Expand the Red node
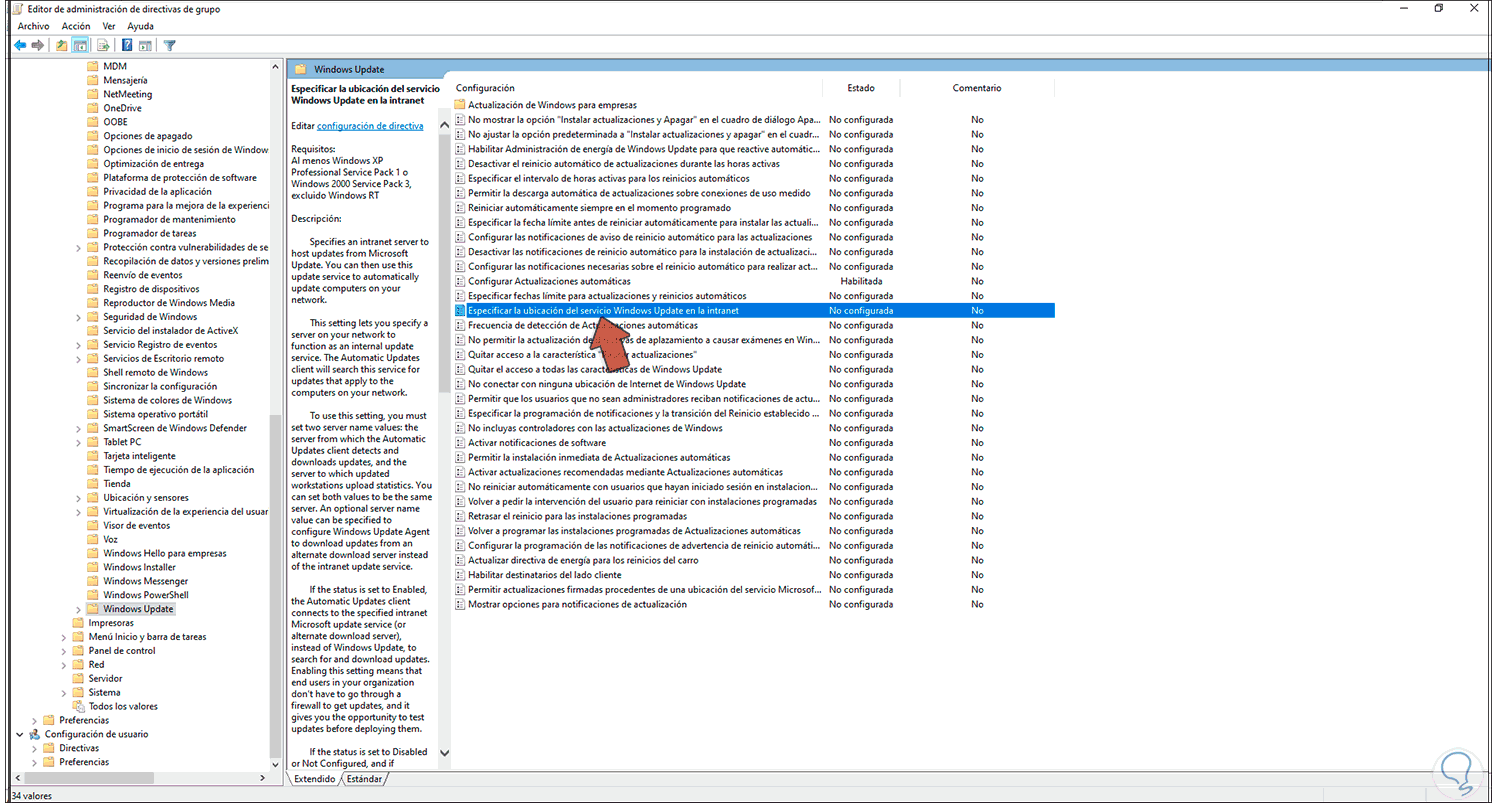The height and width of the screenshot is (803, 1500). (x=64, y=665)
